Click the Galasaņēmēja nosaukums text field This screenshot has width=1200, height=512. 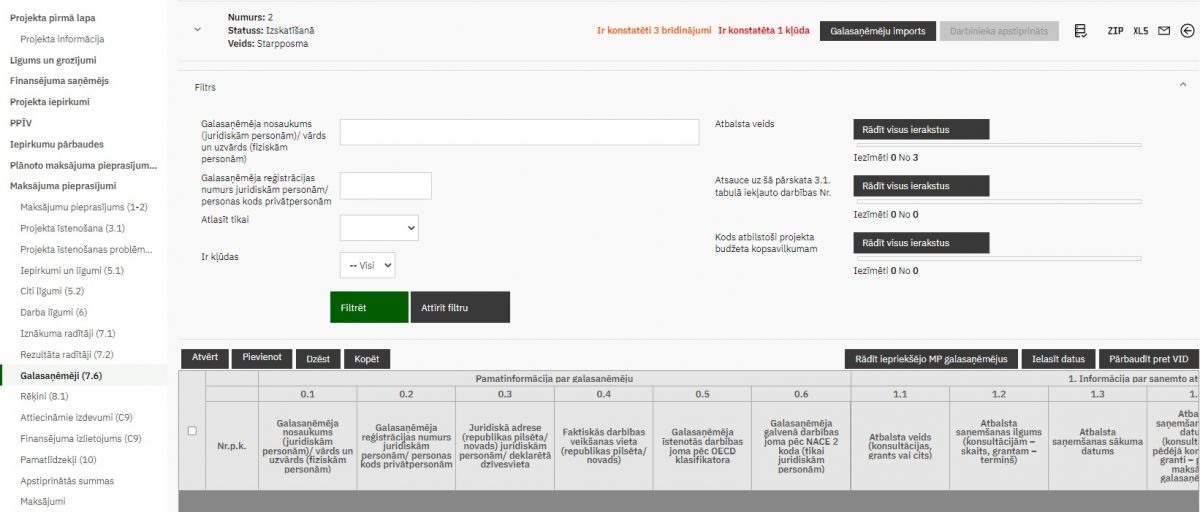pos(519,132)
